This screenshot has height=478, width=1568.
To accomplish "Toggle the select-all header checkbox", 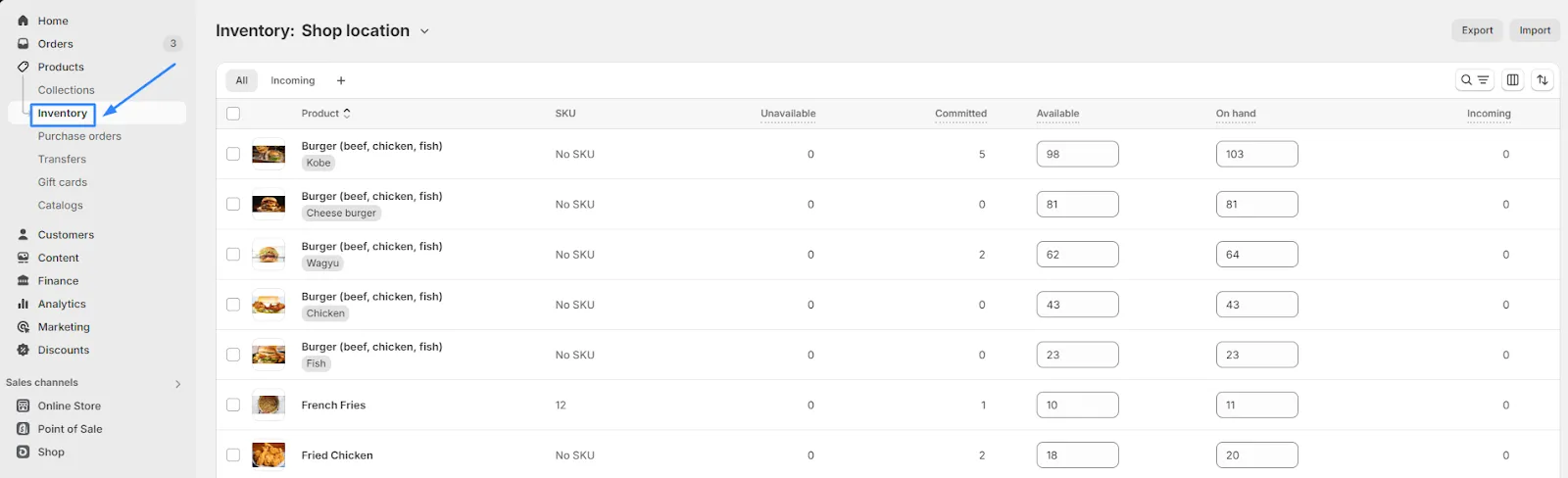I will tap(233, 114).
